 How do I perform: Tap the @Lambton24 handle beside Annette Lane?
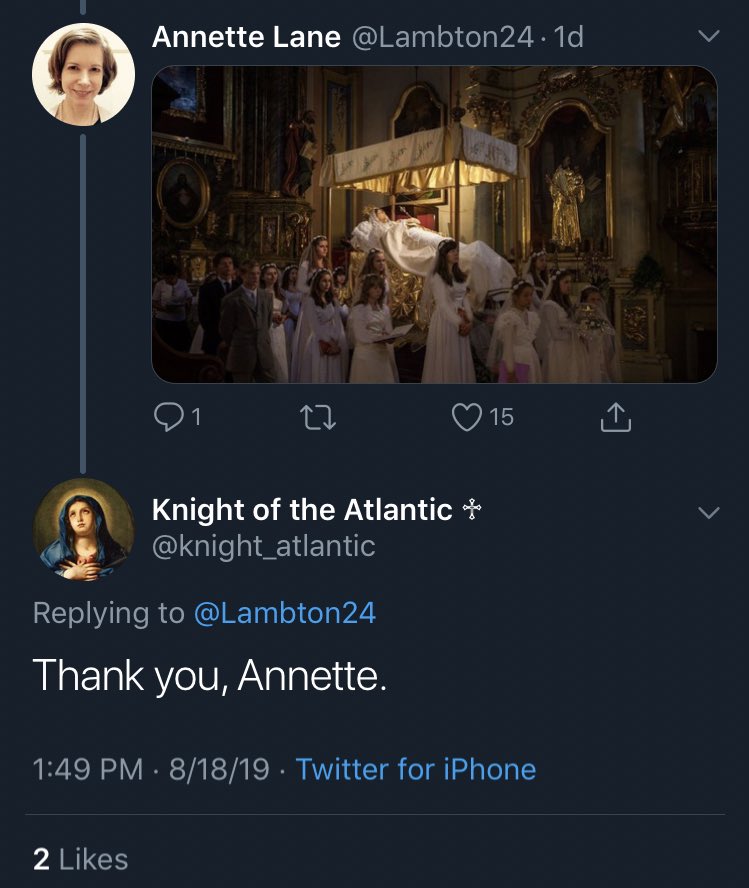(x=440, y=38)
